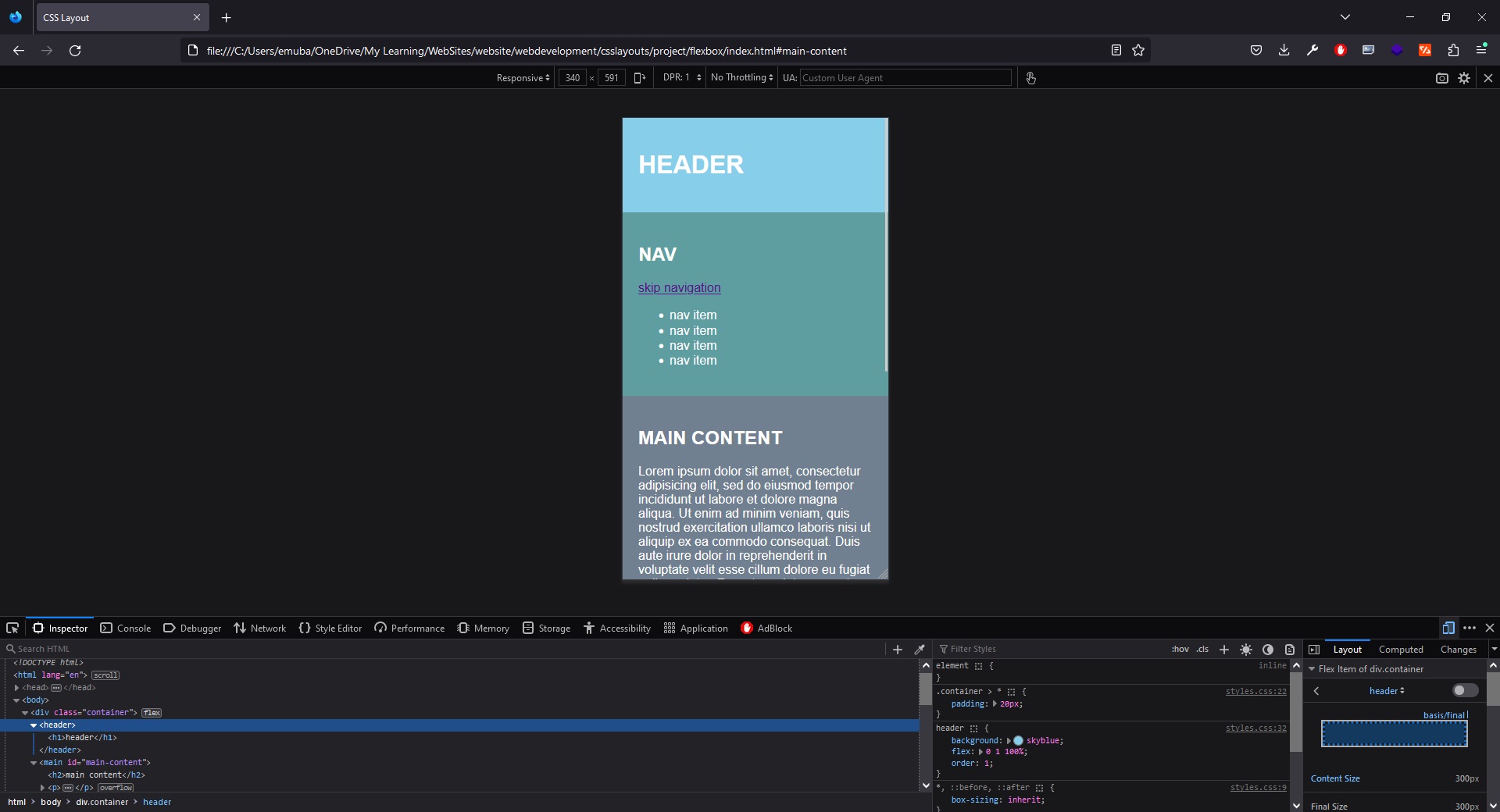The width and height of the screenshot is (1500, 812).
Task: Create a new node with plus icon
Action: pyautogui.click(x=898, y=649)
